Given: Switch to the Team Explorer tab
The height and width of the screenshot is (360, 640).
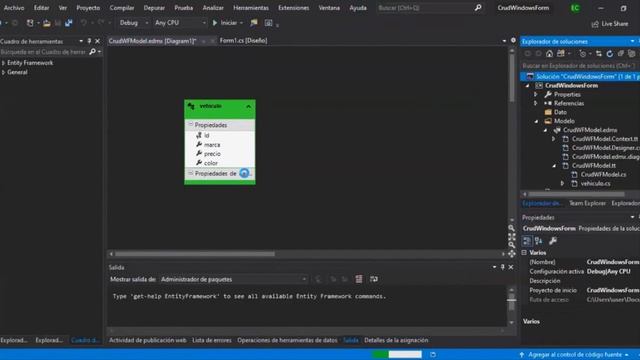Looking at the screenshot, I should (587, 203).
